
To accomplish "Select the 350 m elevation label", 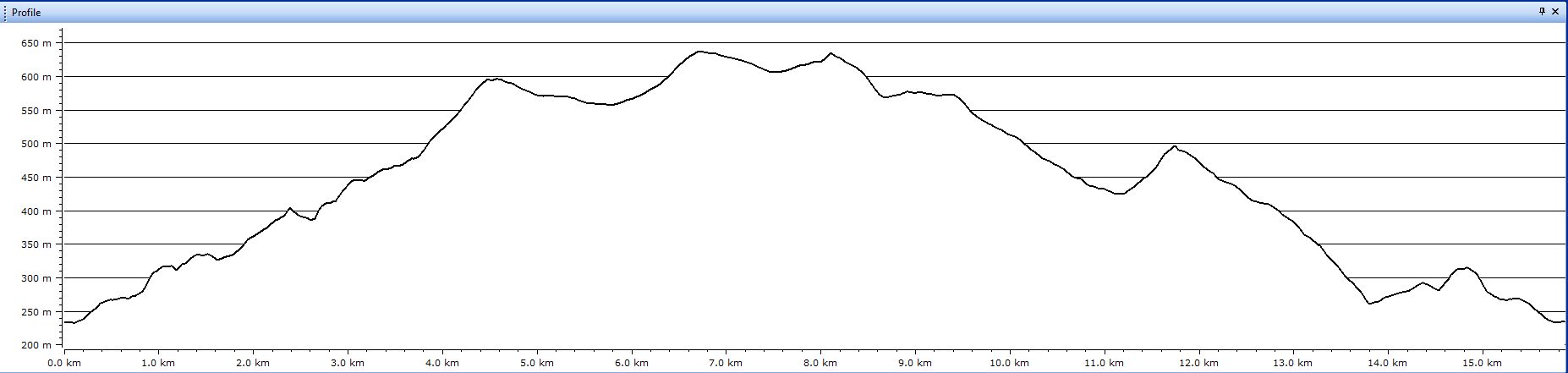I will [x=36, y=244].
